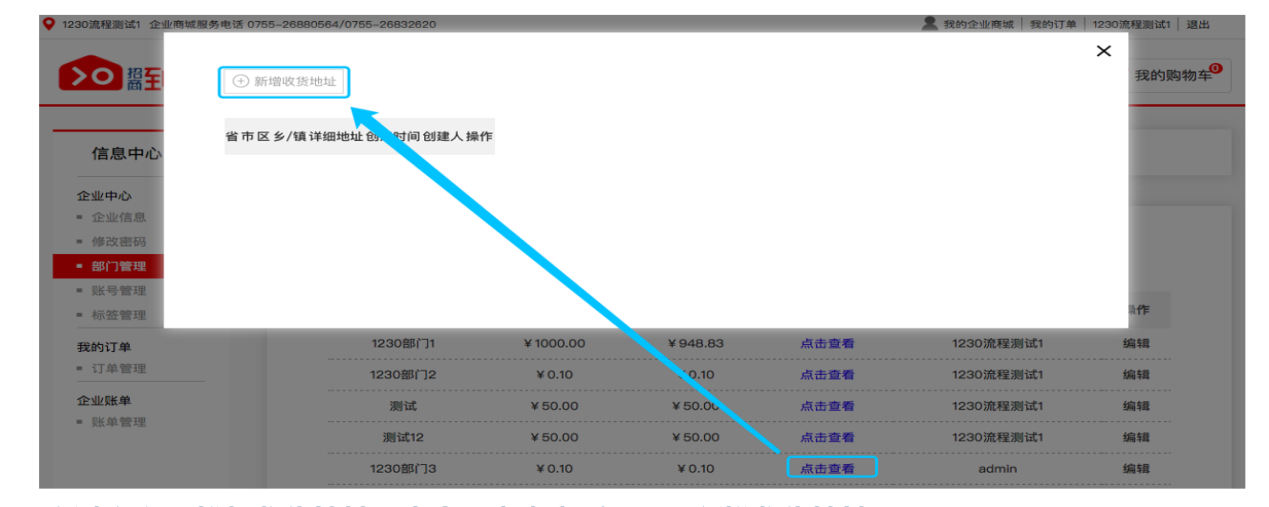Select 修改密码 in the sidebar
This screenshot has width=1269, height=507.
pyautogui.click(x=119, y=242)
